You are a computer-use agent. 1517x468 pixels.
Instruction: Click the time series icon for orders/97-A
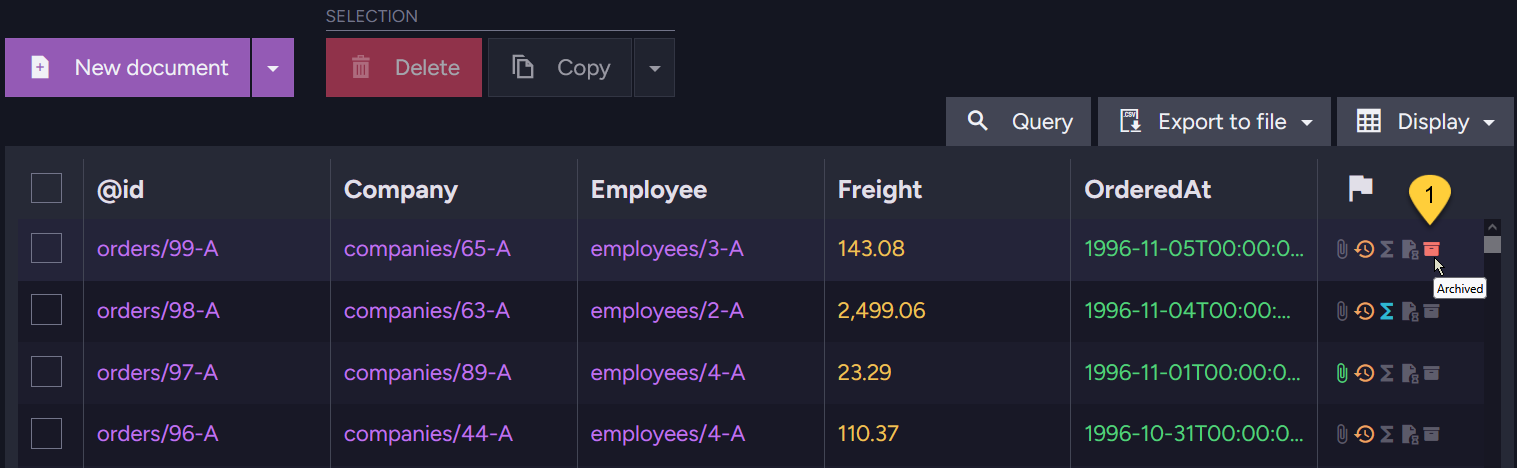pos(1410,373)
